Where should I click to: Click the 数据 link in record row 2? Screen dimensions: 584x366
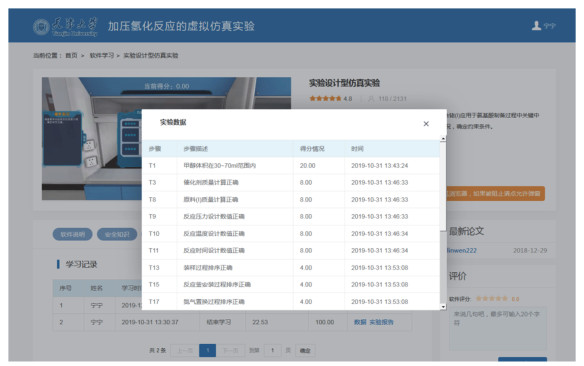[360, 322]
